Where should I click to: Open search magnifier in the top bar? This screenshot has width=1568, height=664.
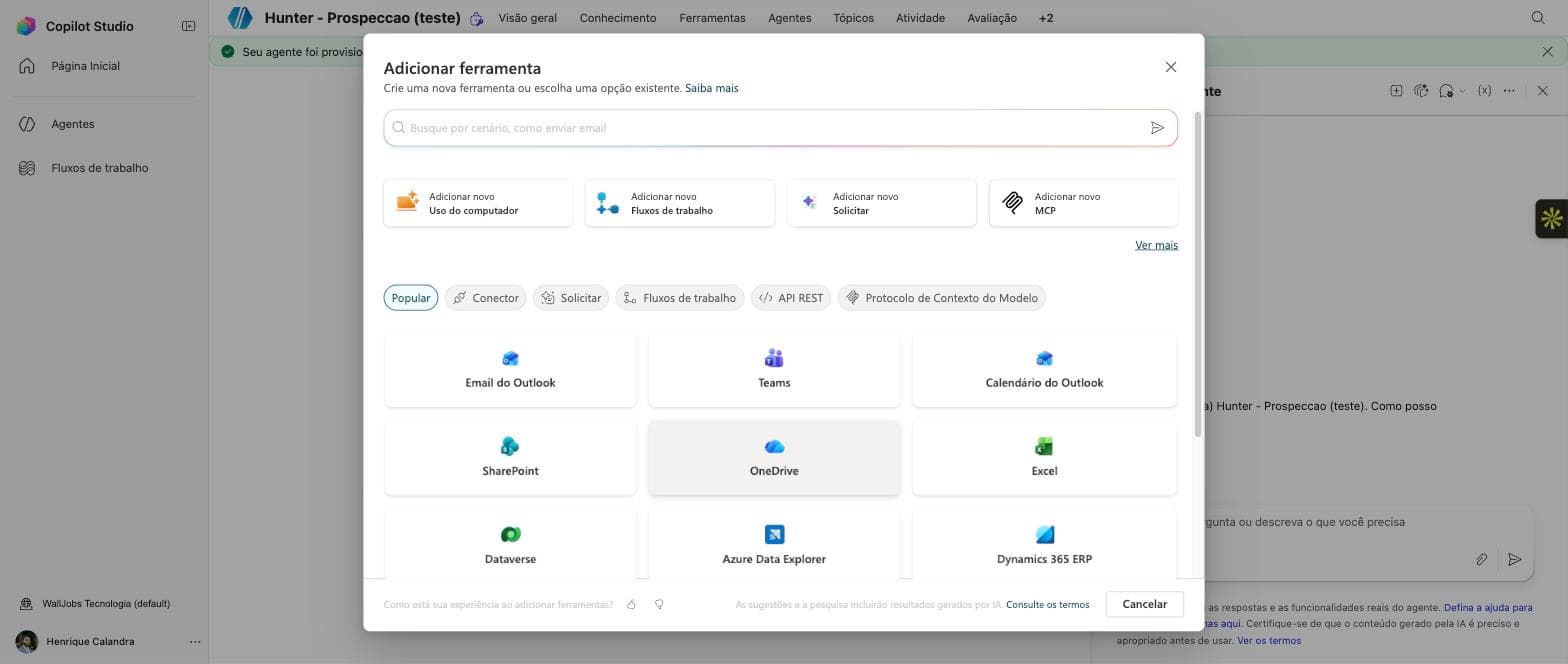tap(1539, 18)
